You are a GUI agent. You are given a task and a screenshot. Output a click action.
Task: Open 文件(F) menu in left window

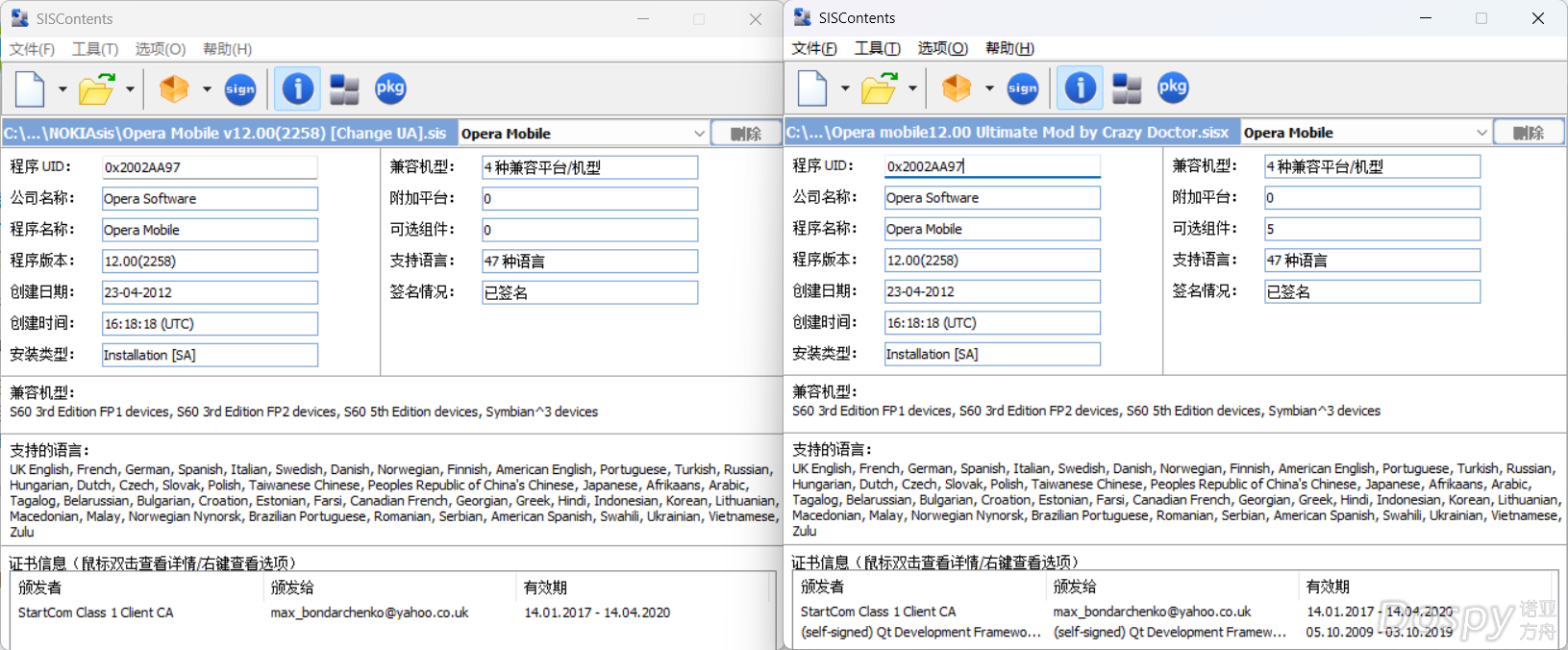click(x=32, y=49)
